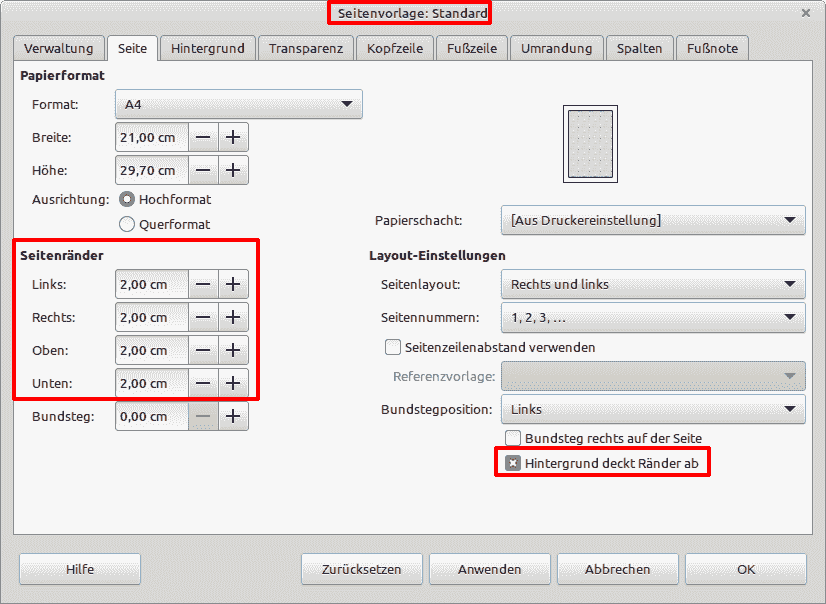Decrease the Unten margin value
Viewport: 826px width, 604px height.
[x=205, y=383]
